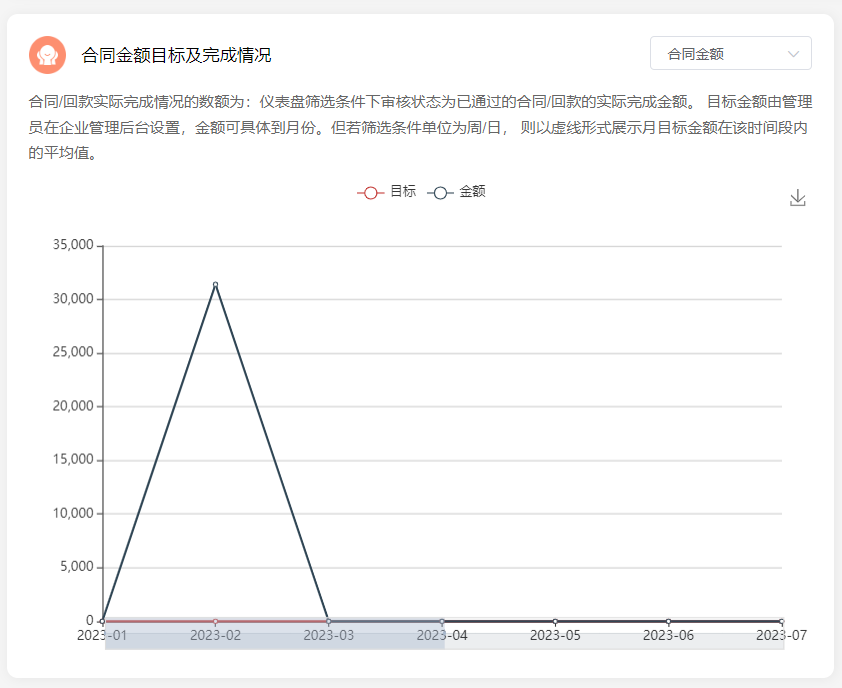Select the 2023-03 data point

pos(328,621)
